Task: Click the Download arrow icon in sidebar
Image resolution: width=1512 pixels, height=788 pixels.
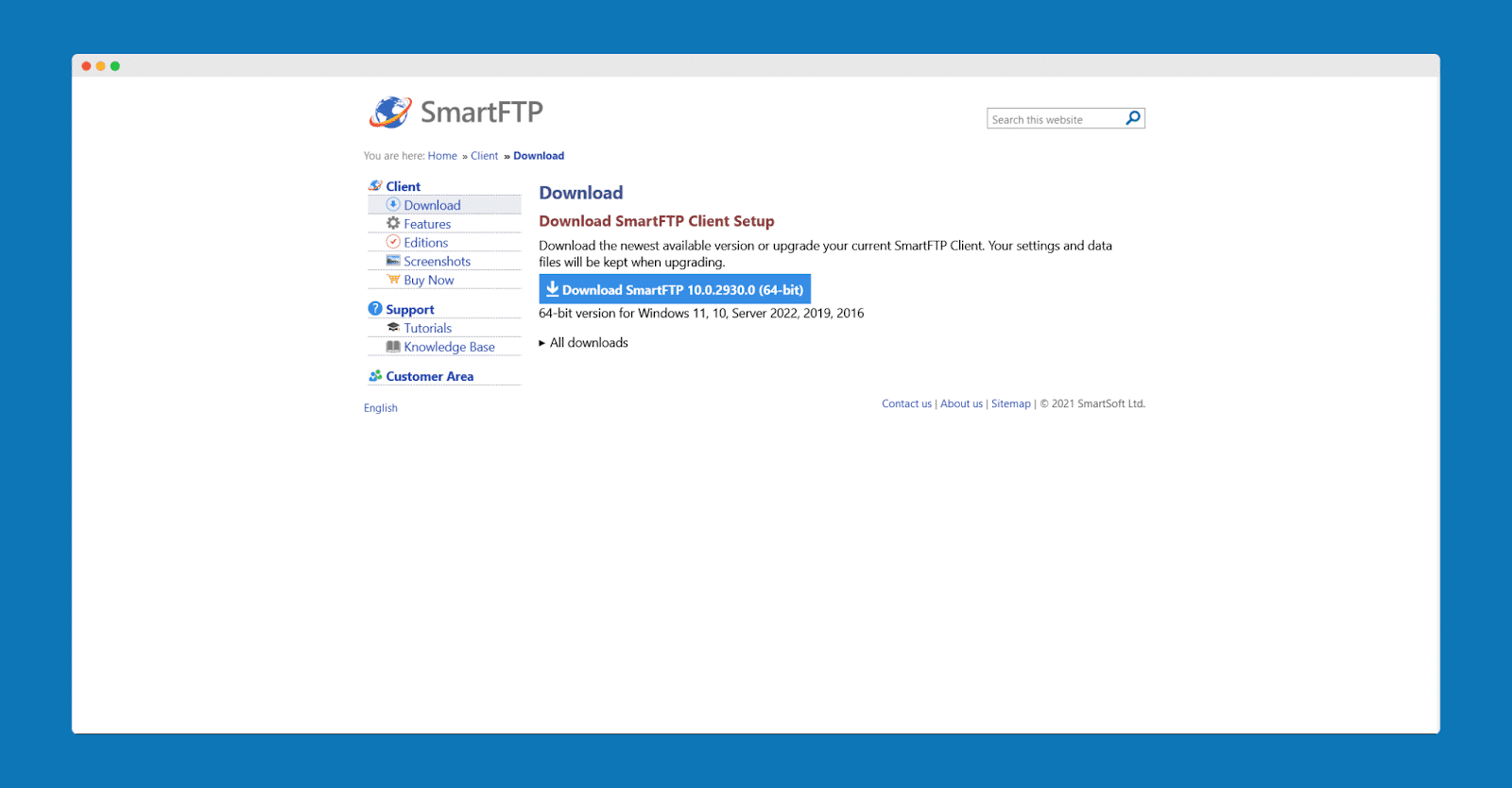Action: [x=393, y=204]
